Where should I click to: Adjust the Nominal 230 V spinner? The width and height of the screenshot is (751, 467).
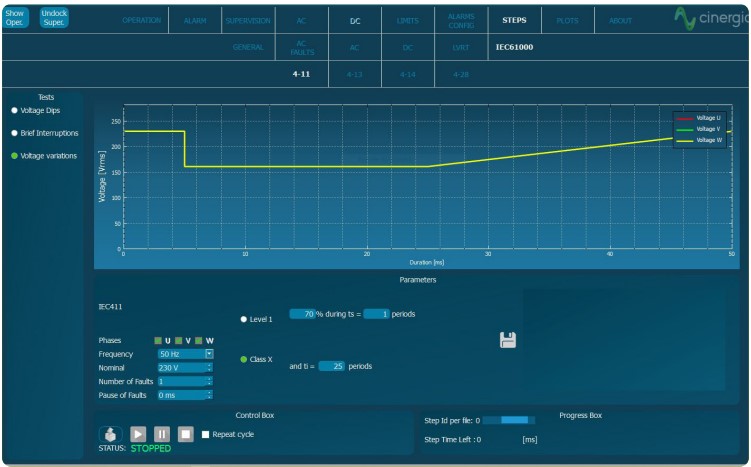[x=209, y=367]
